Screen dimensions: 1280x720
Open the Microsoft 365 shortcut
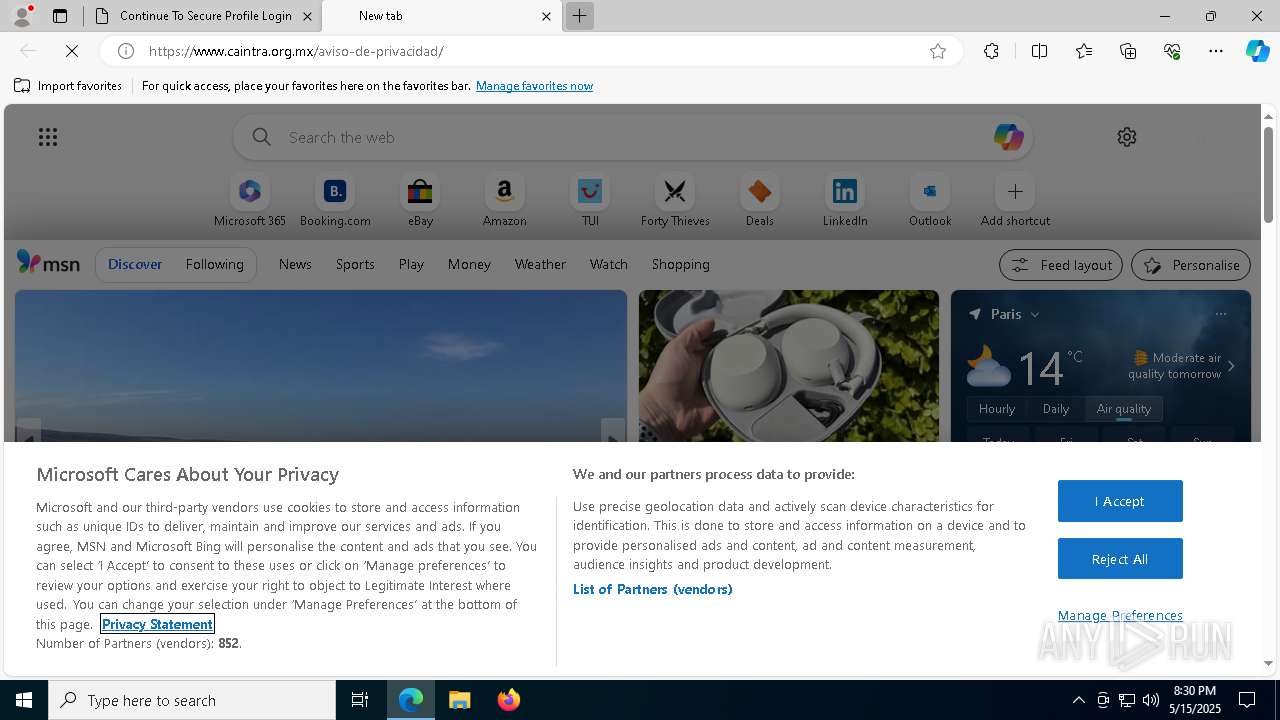250,201
